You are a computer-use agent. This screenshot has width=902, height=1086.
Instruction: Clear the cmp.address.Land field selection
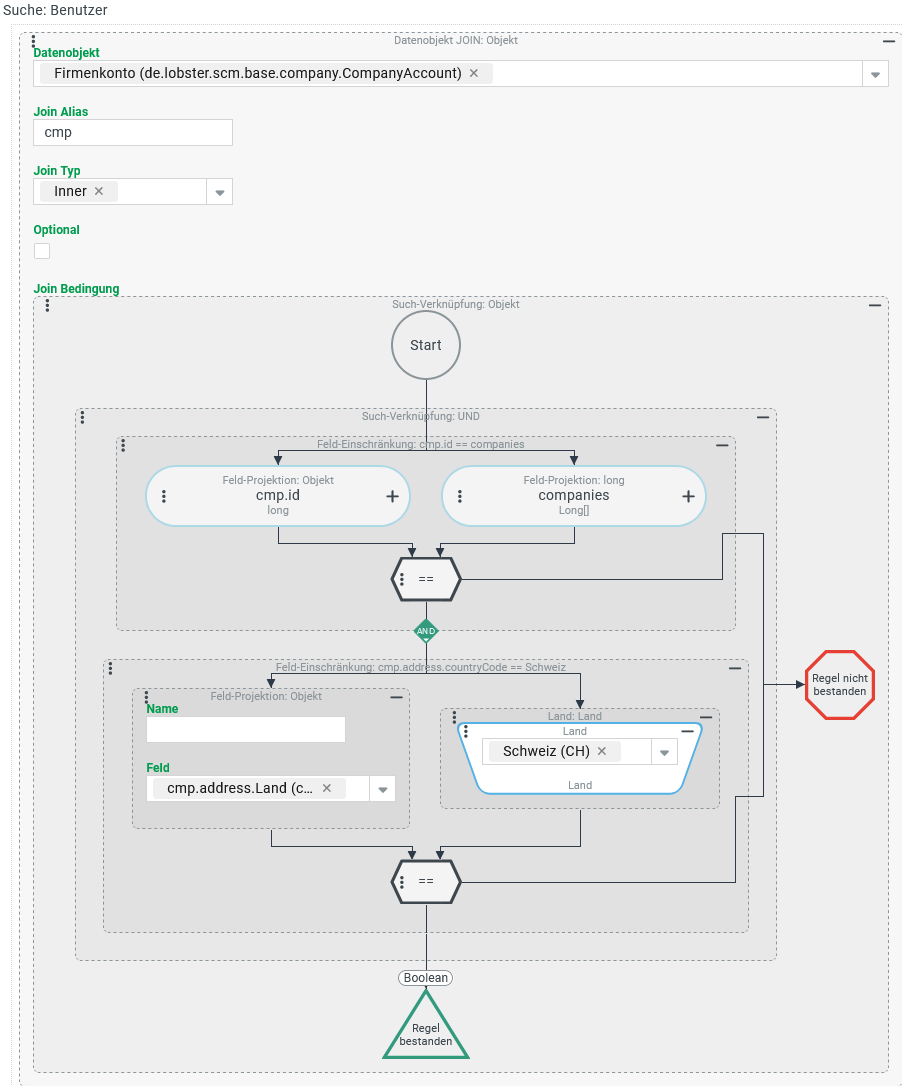point(326,788)
